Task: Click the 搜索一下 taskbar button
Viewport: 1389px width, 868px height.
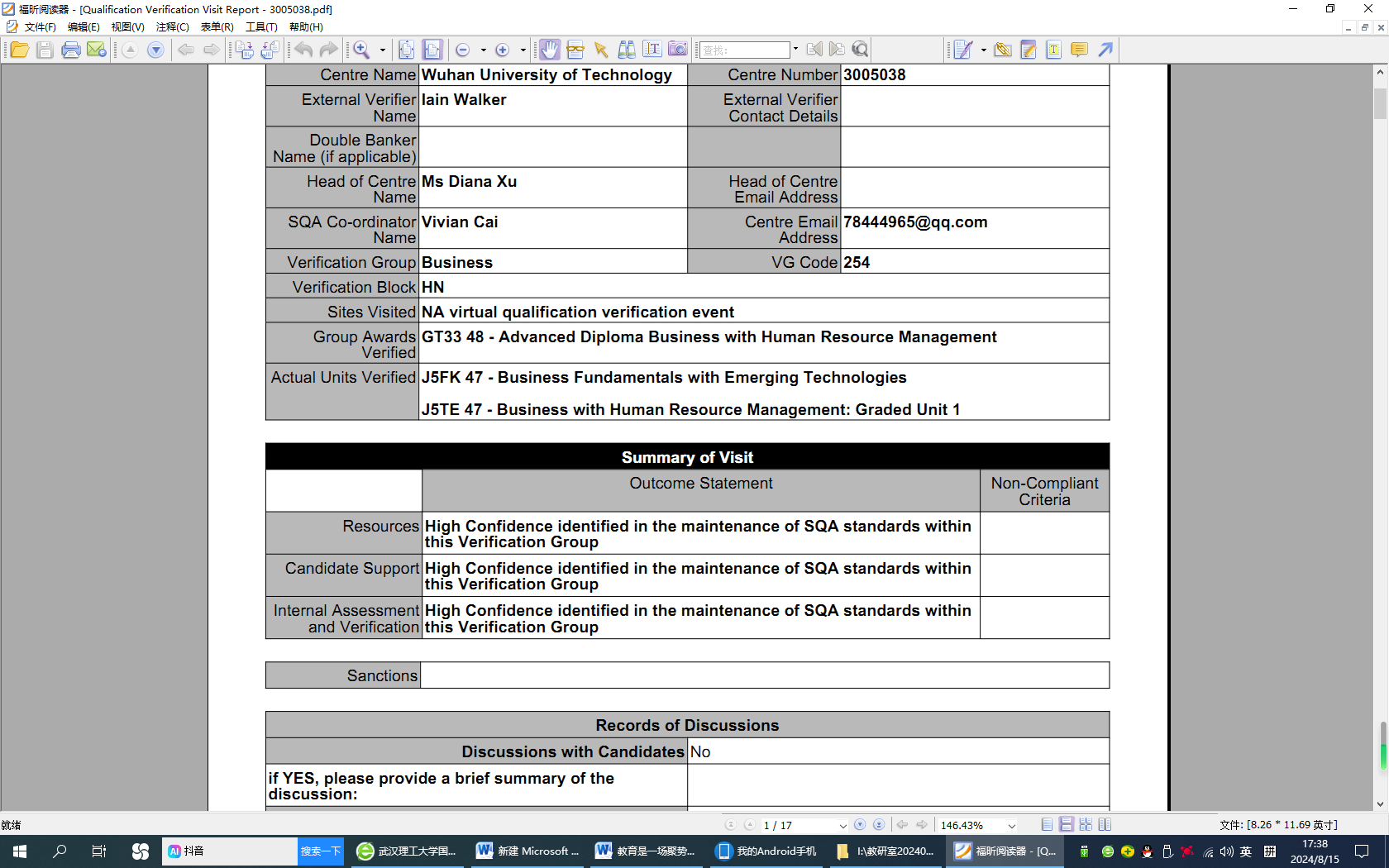Action: (x=320, y=851)
